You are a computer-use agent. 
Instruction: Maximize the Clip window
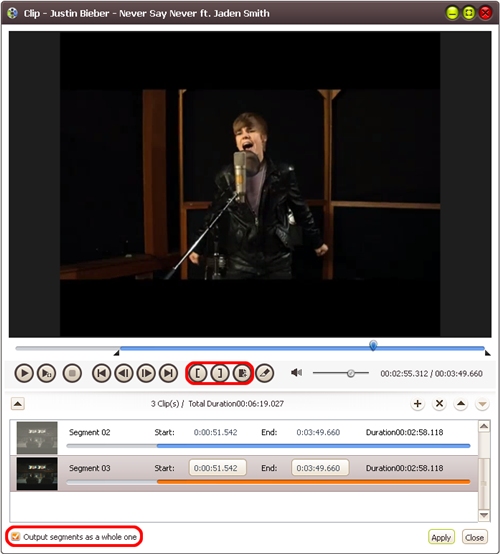(469, 13)
